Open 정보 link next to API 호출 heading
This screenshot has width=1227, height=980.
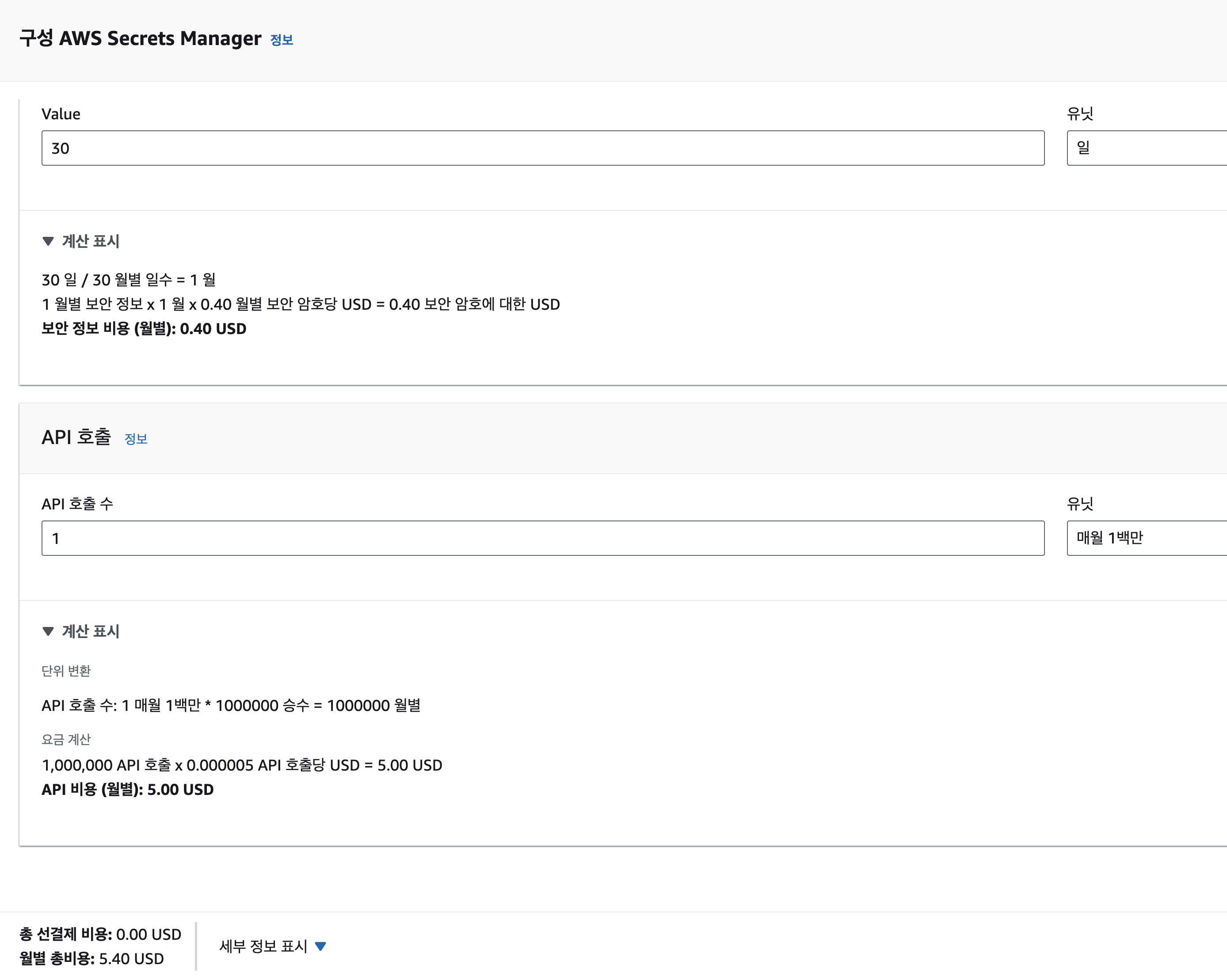point(135,439)
